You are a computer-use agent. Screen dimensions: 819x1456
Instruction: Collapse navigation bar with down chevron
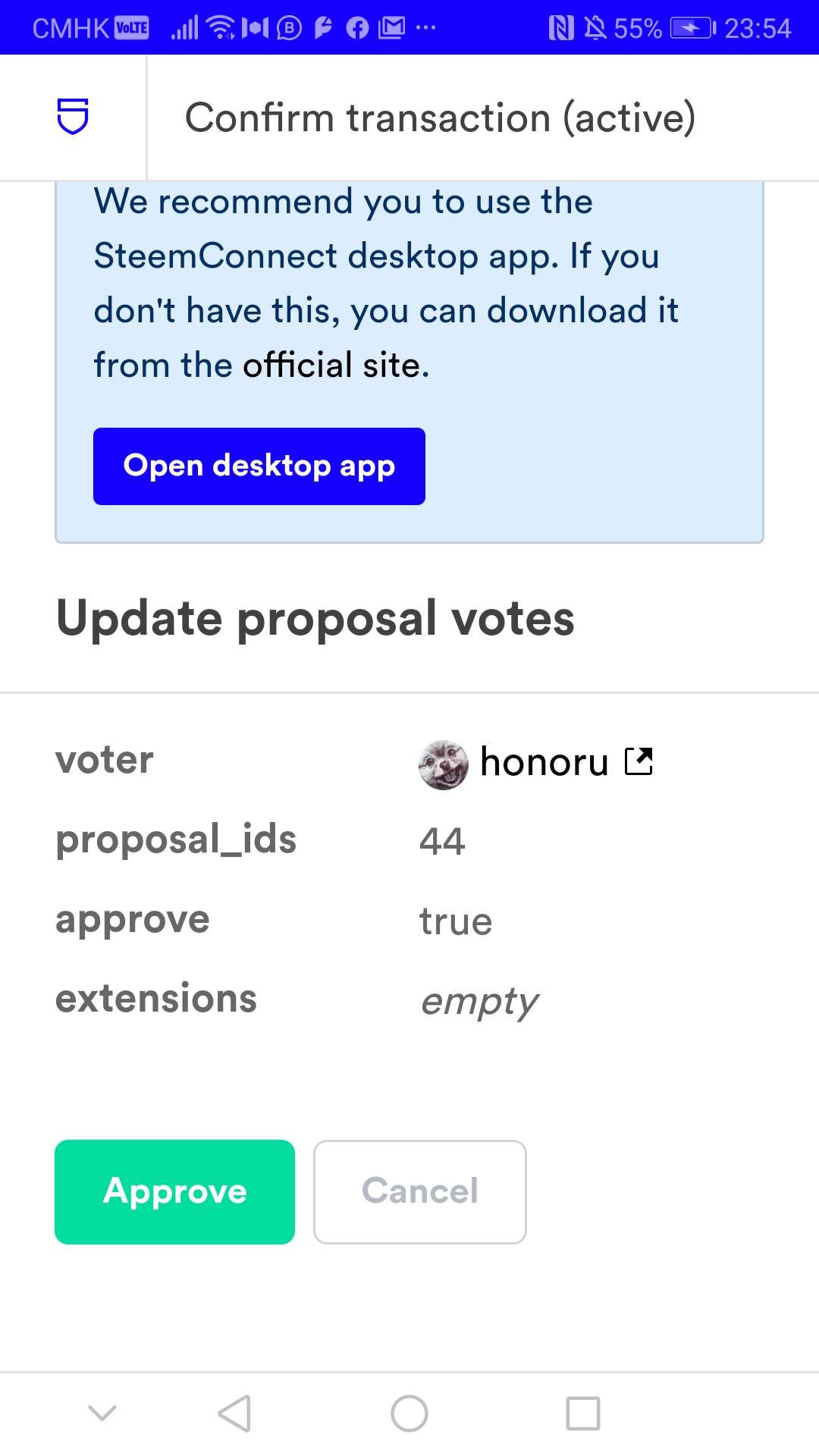(x=102, y=1413)
